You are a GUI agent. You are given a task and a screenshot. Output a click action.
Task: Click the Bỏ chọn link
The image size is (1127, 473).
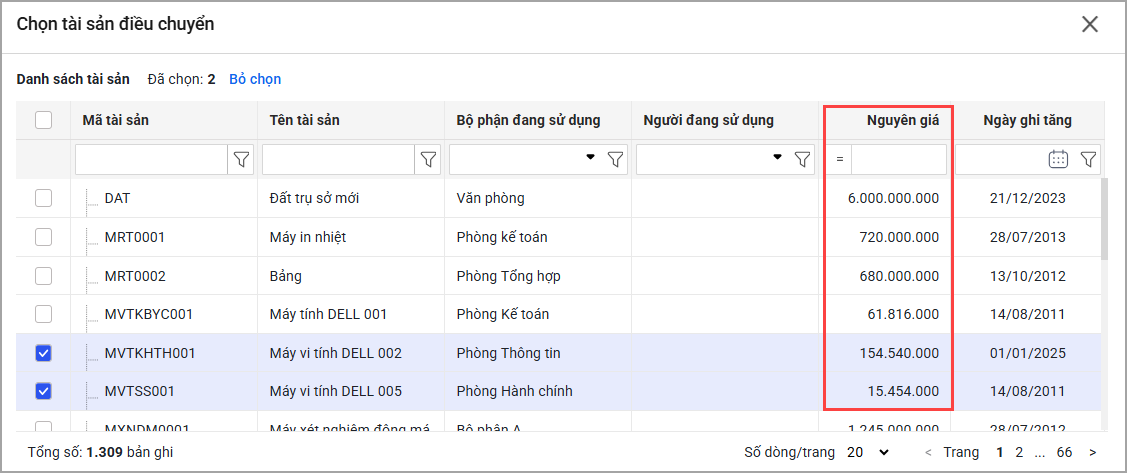pyautogui.click(x=255, y=79)
